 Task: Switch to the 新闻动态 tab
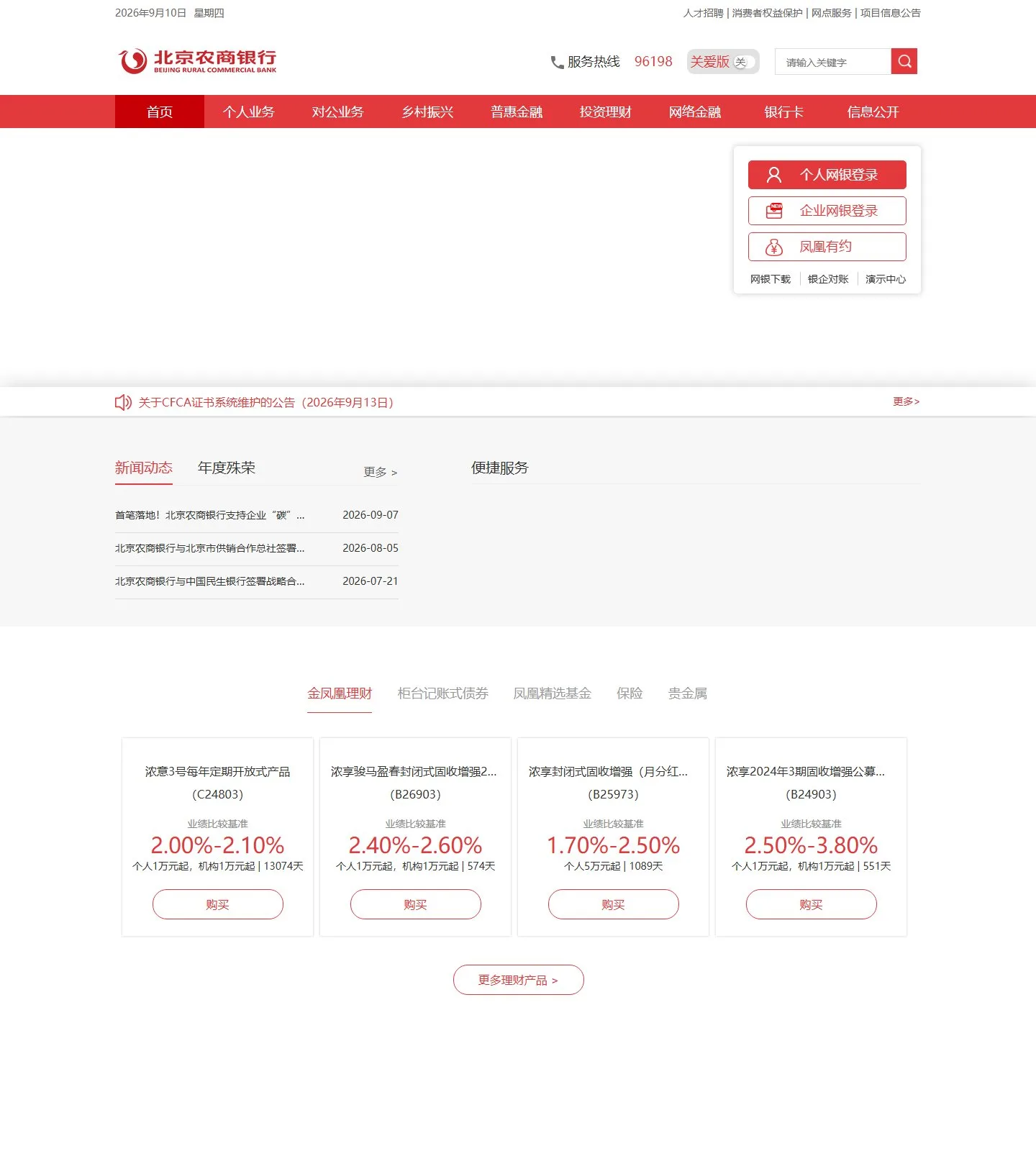[x=144, y=468]
